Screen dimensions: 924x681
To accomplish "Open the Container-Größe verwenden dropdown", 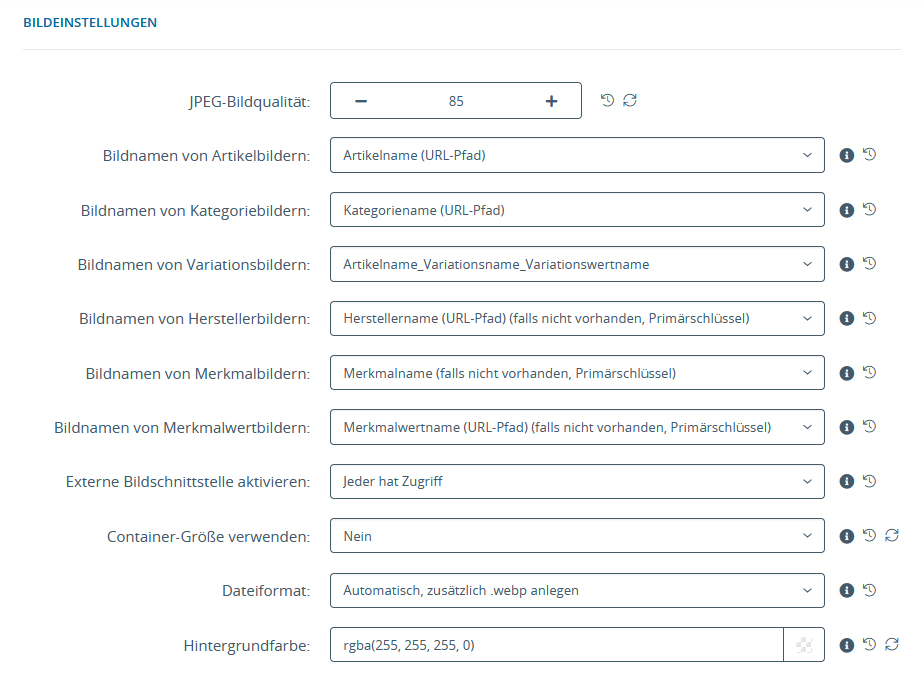I will coord(577,536).
